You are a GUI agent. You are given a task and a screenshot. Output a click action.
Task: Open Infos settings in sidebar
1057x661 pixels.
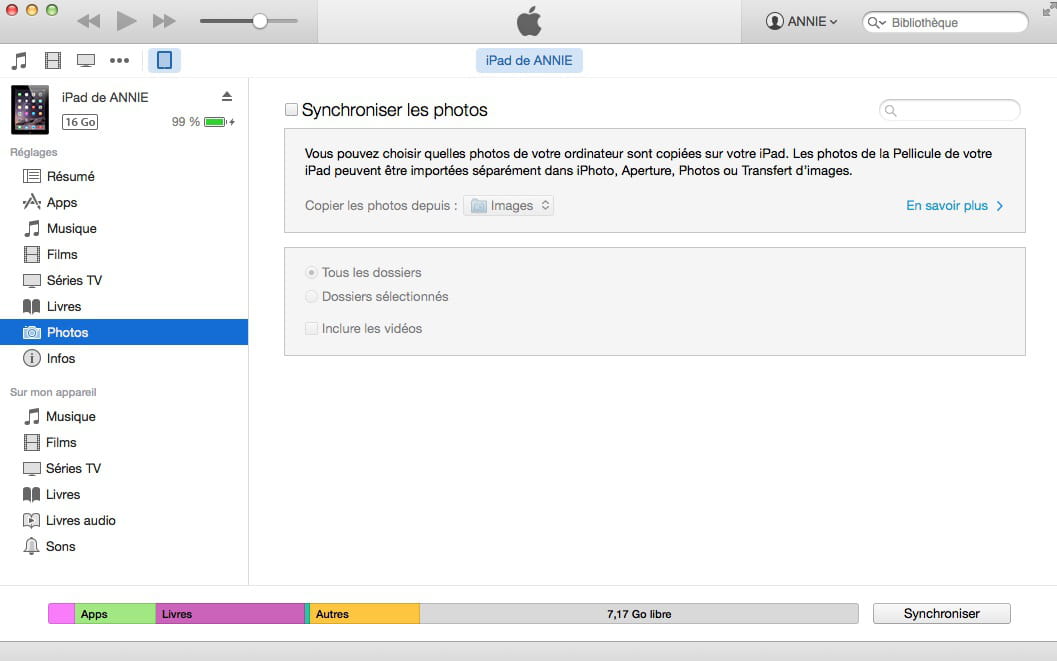click(x=124, y=358)
